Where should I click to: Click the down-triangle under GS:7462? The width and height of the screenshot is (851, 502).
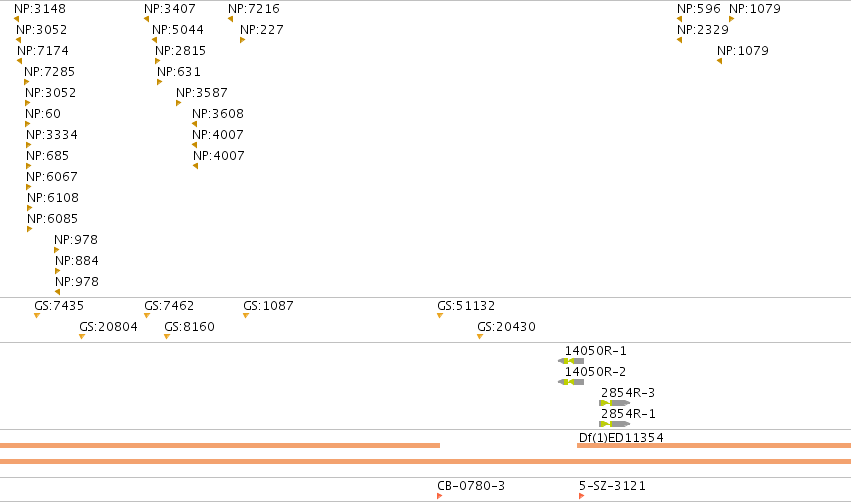[x=147, y=316]
